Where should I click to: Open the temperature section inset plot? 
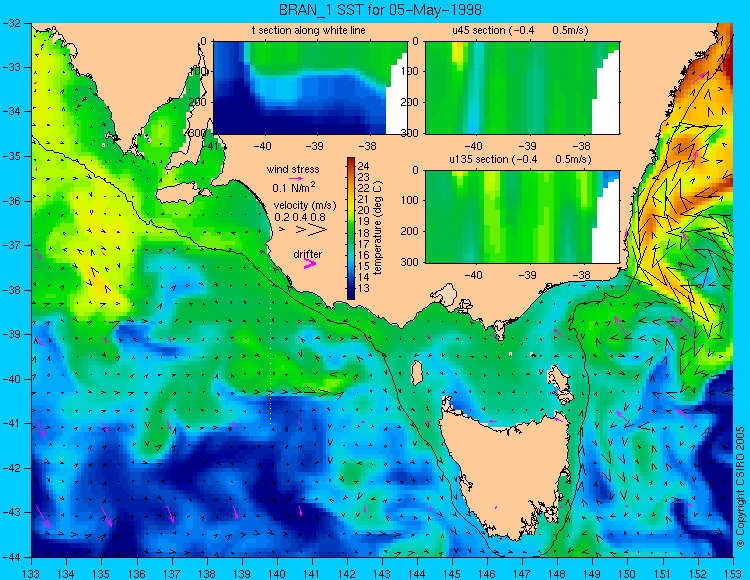click(310, 88)
